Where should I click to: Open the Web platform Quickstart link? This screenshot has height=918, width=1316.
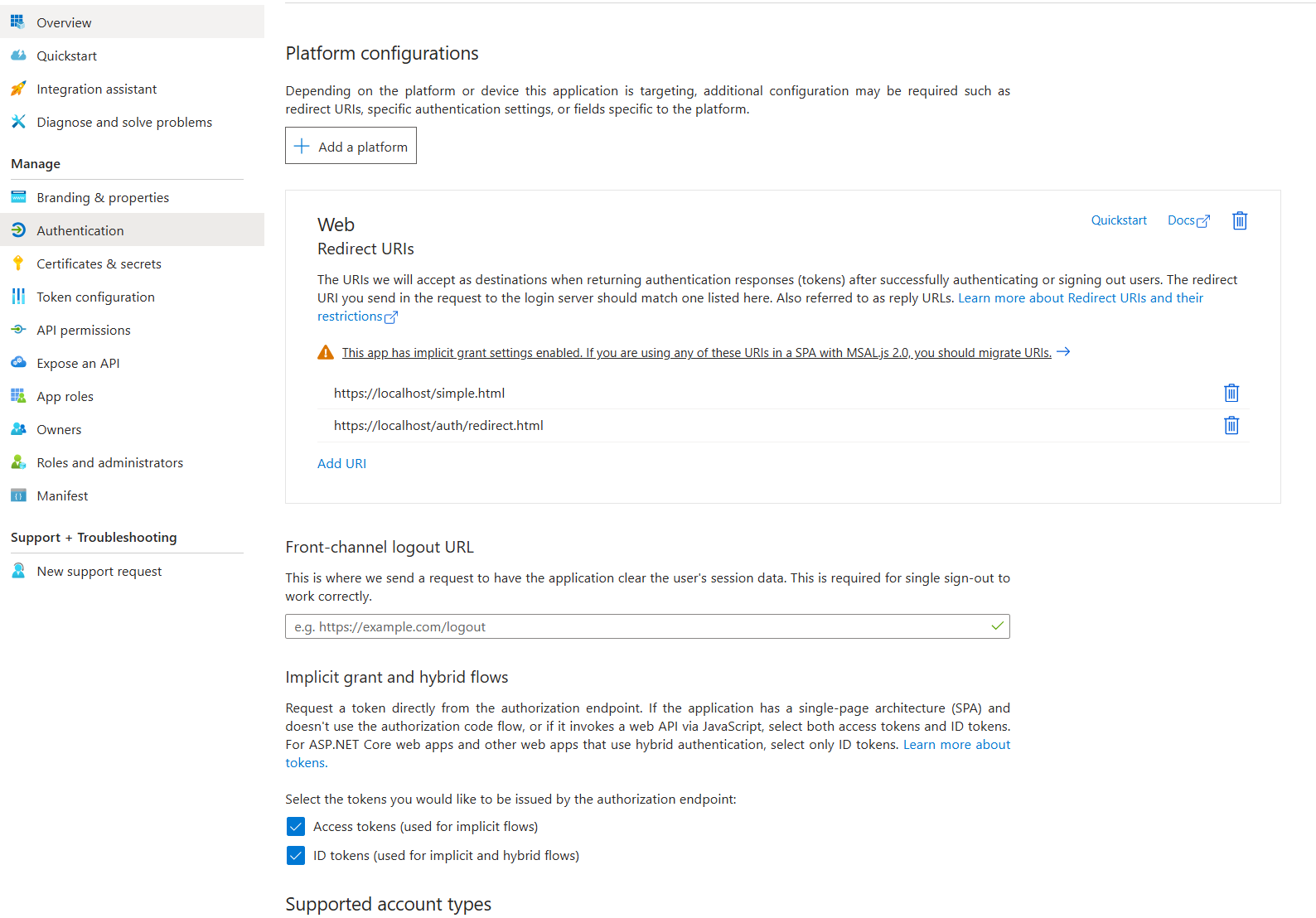1119,220
